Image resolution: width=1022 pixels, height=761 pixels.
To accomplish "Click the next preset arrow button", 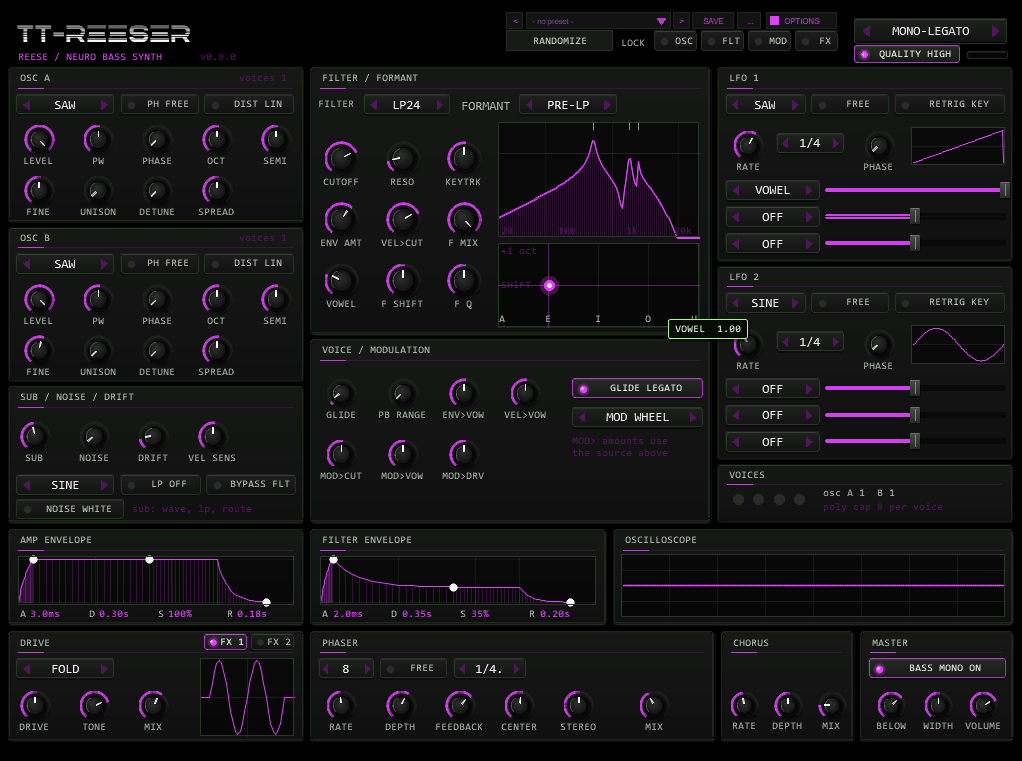I will (681, 21).
